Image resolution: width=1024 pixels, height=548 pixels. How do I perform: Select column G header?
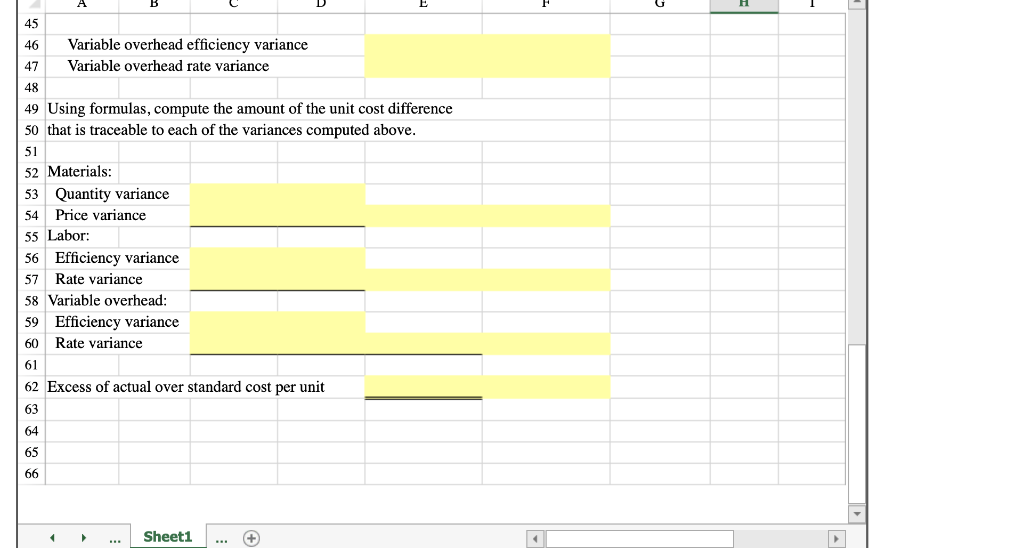coord(660,5)
